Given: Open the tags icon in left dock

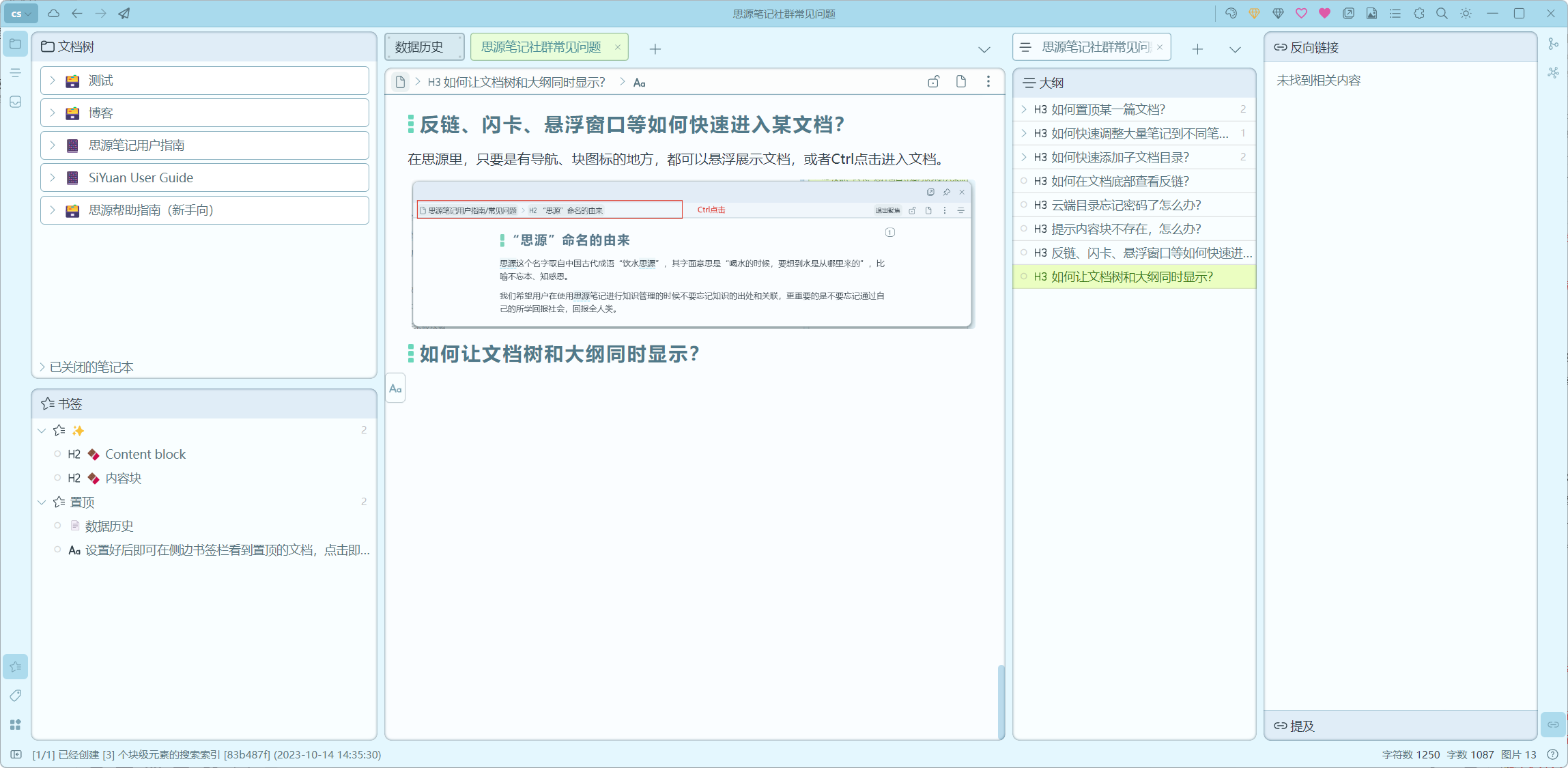Looking at the screenshot, I should [16, 696].
